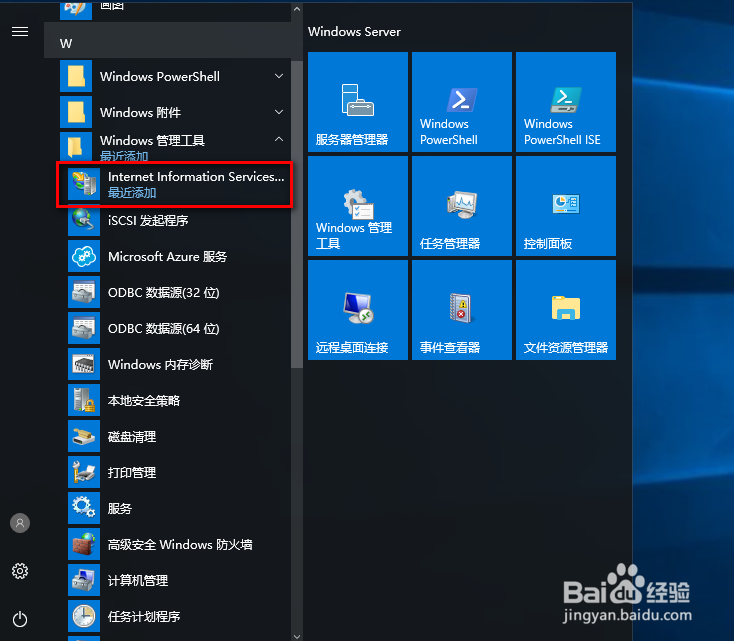Expand the Windows PowerShell folder chevron
The image size is (734, 641).
(279, 76)
